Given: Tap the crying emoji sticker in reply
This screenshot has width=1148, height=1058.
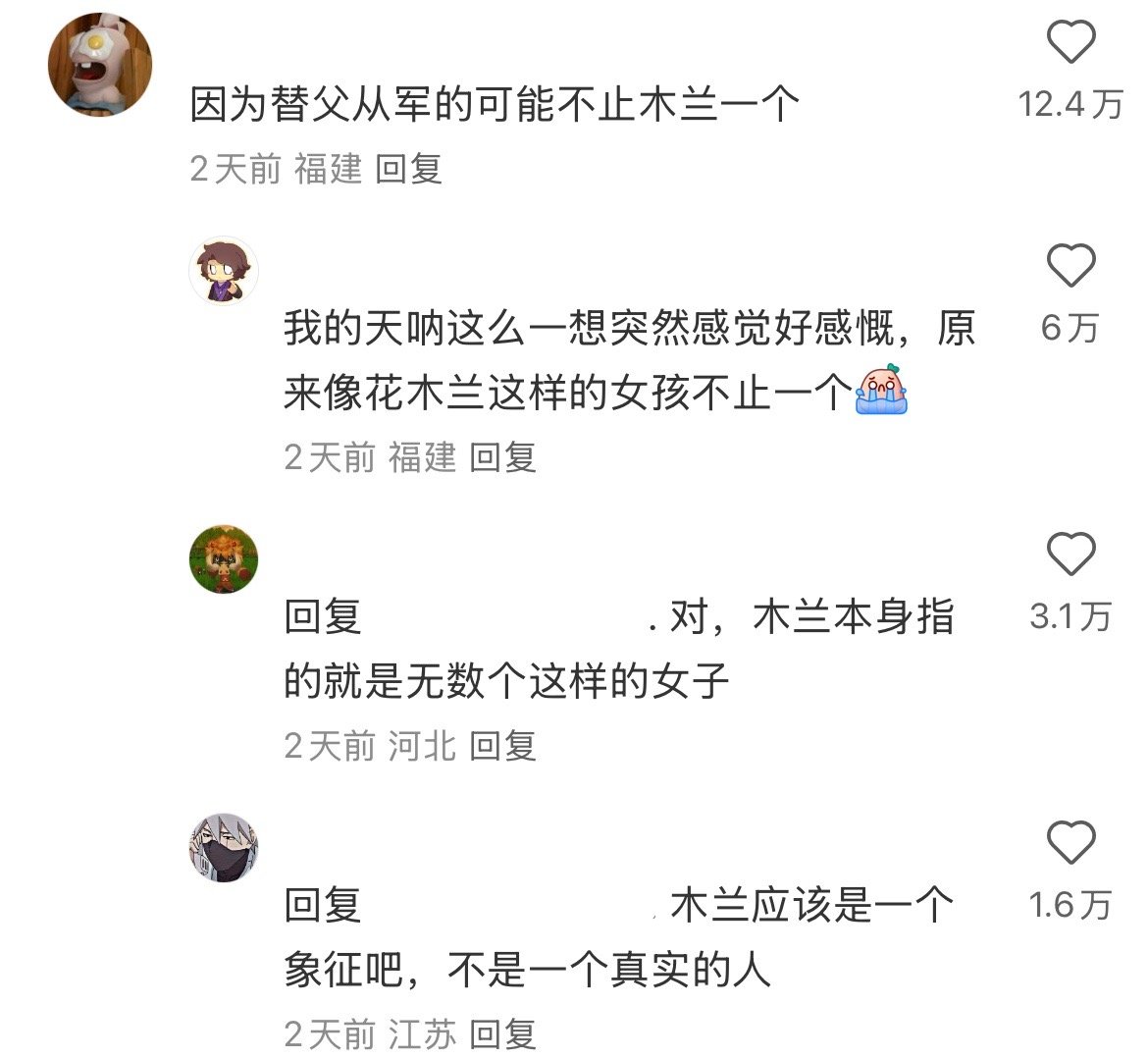Looking at the screenshot, I should tap(881, 390).
